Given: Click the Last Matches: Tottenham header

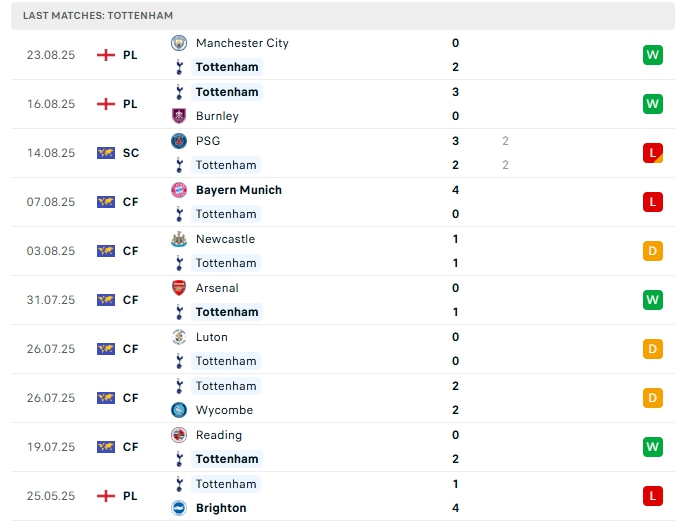Looking at the screenshot, I should (x=98, y=16).
